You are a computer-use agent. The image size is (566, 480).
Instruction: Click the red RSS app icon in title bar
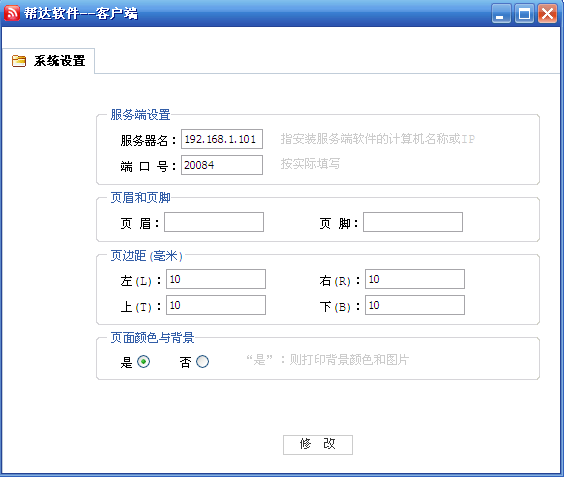click(x=12, y=13)
